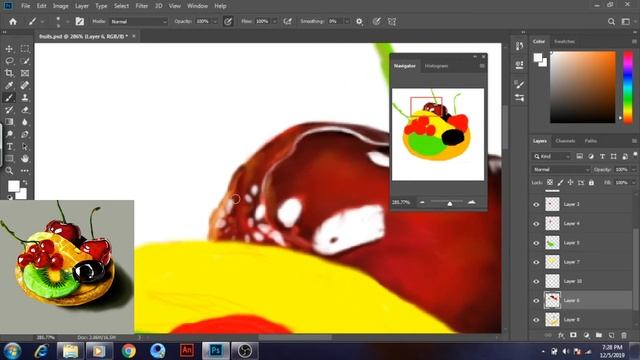Switch to the Paths tab
The image size is (640, 360).
(x=591, y=141)
